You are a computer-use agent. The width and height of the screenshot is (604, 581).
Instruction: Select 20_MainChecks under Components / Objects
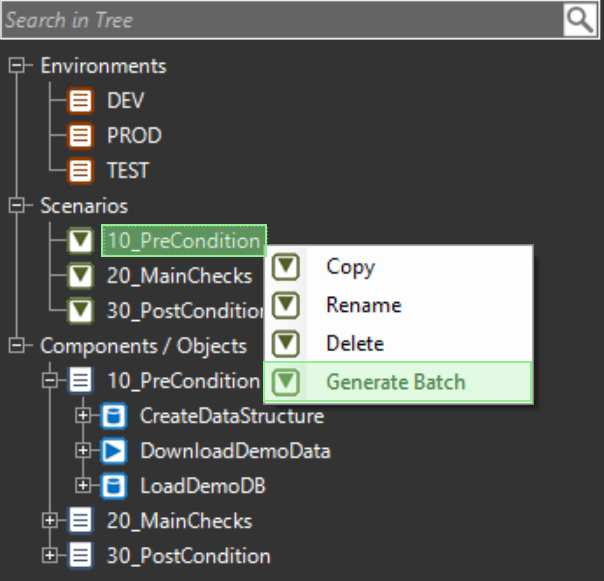(x=180, y=521)
